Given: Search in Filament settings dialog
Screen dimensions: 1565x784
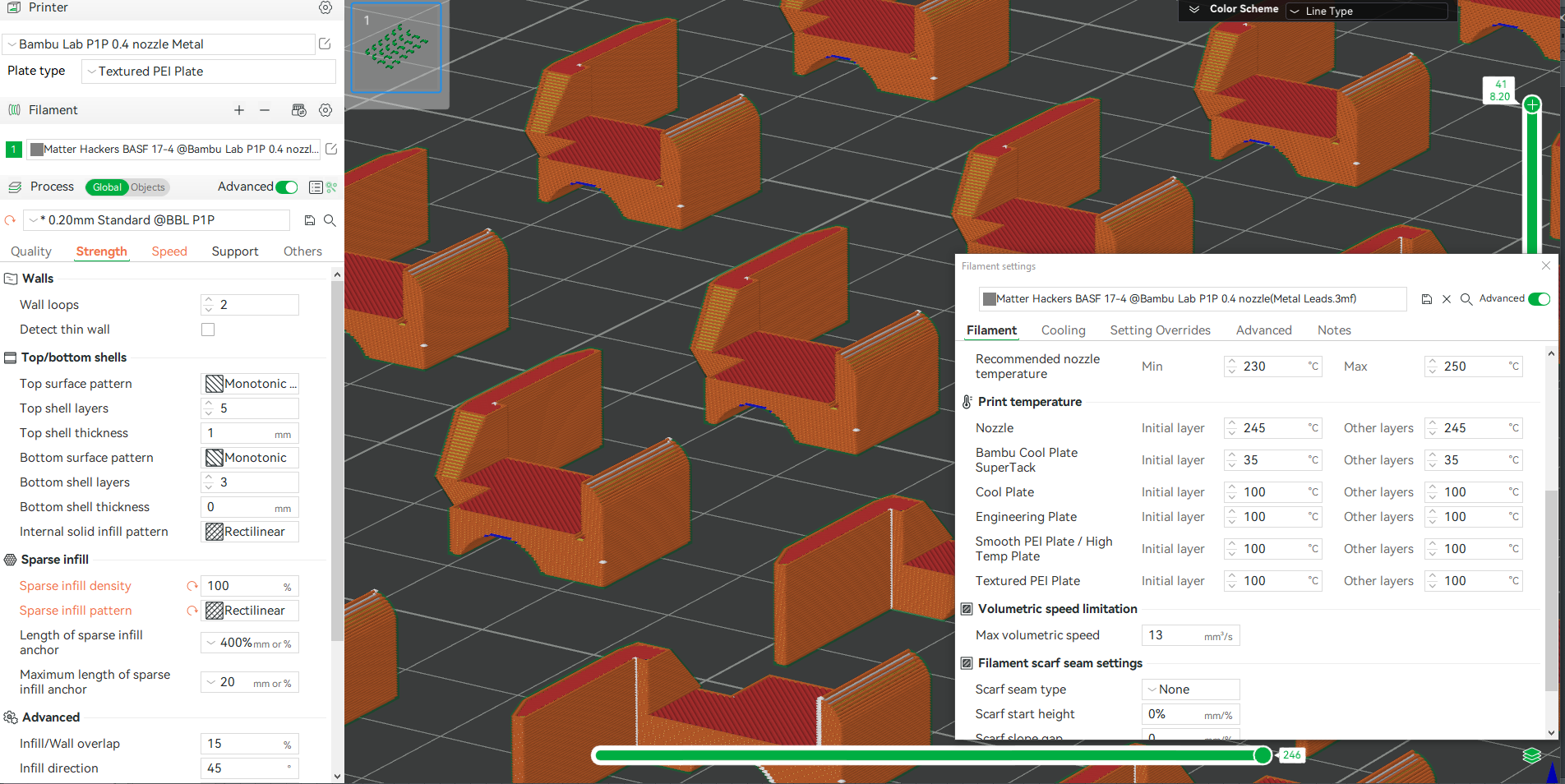Looking at the screenshot, I should coord(1466,299).
